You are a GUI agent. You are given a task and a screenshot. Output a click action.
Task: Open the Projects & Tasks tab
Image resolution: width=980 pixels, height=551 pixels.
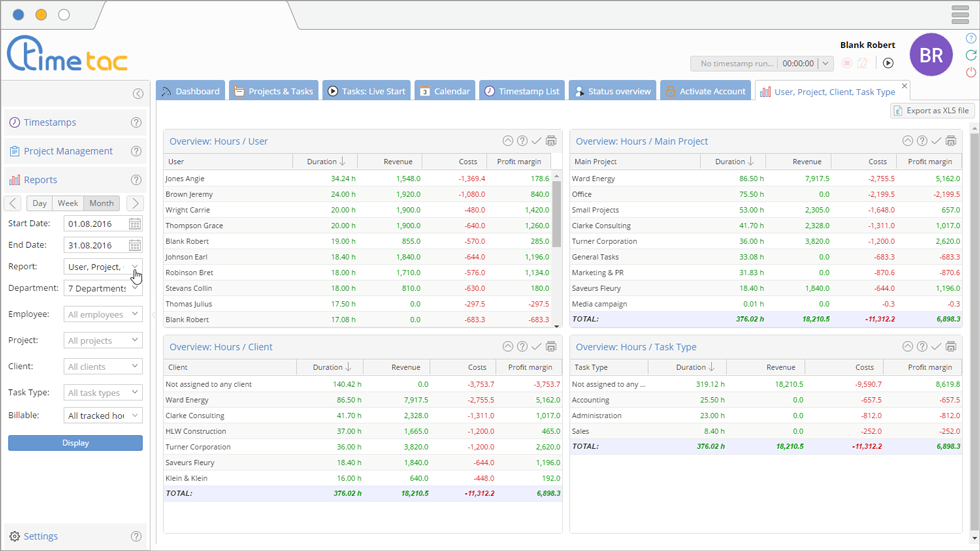(x=274, y=91)
